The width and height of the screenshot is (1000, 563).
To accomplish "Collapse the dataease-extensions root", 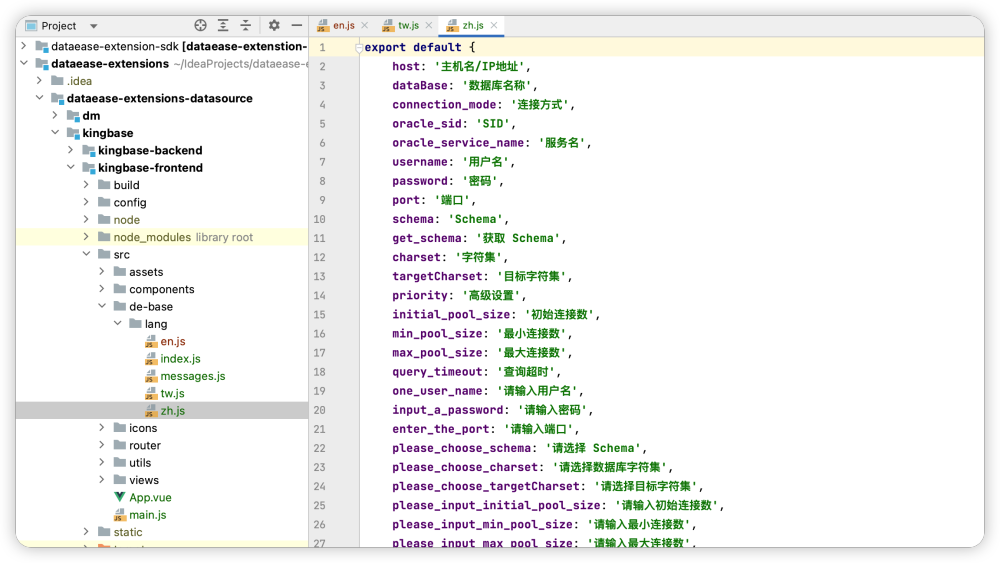I will coord(24,63).
